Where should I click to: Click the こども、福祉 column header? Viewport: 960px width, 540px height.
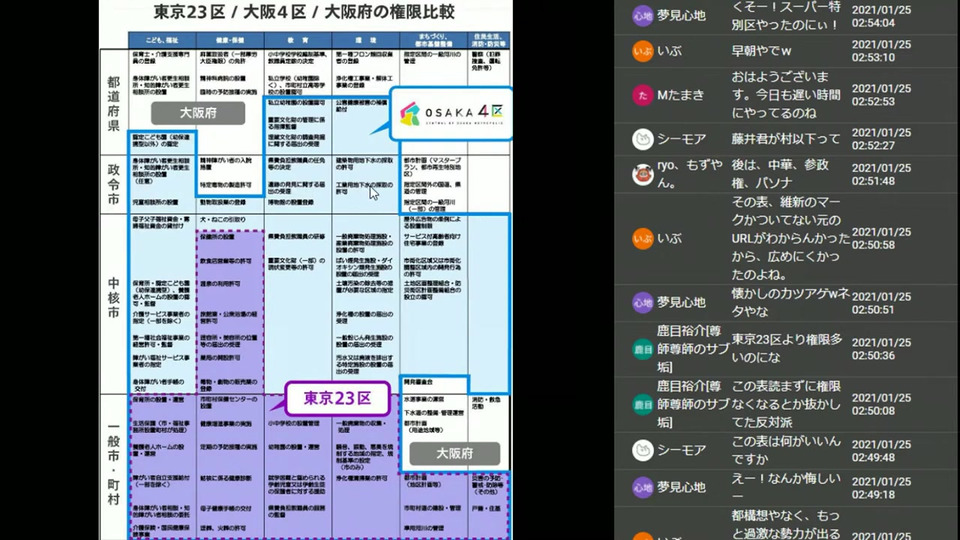pyautogui.click(x=162, y=40)
